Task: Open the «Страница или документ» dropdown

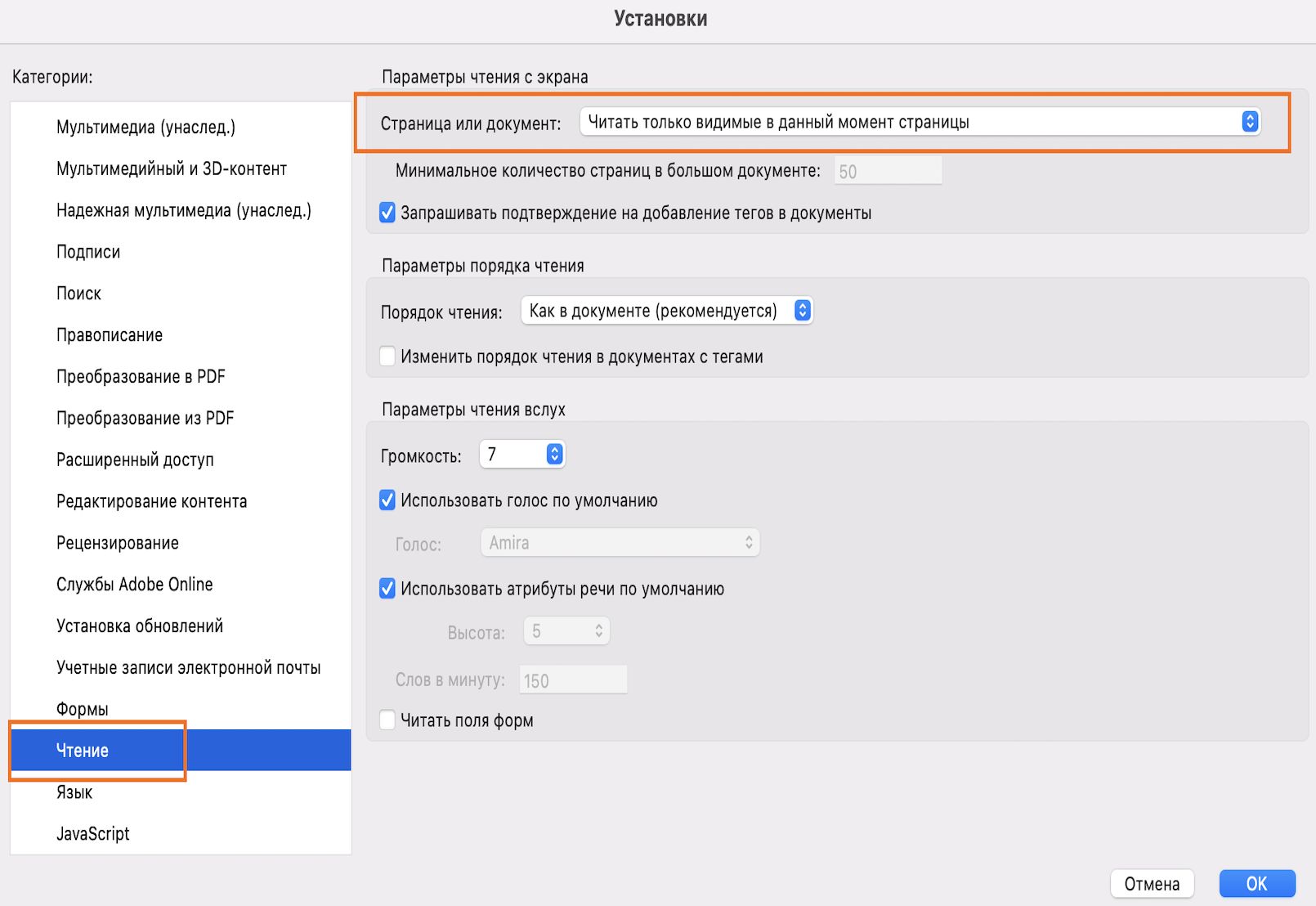Action: tap(919, 123)
